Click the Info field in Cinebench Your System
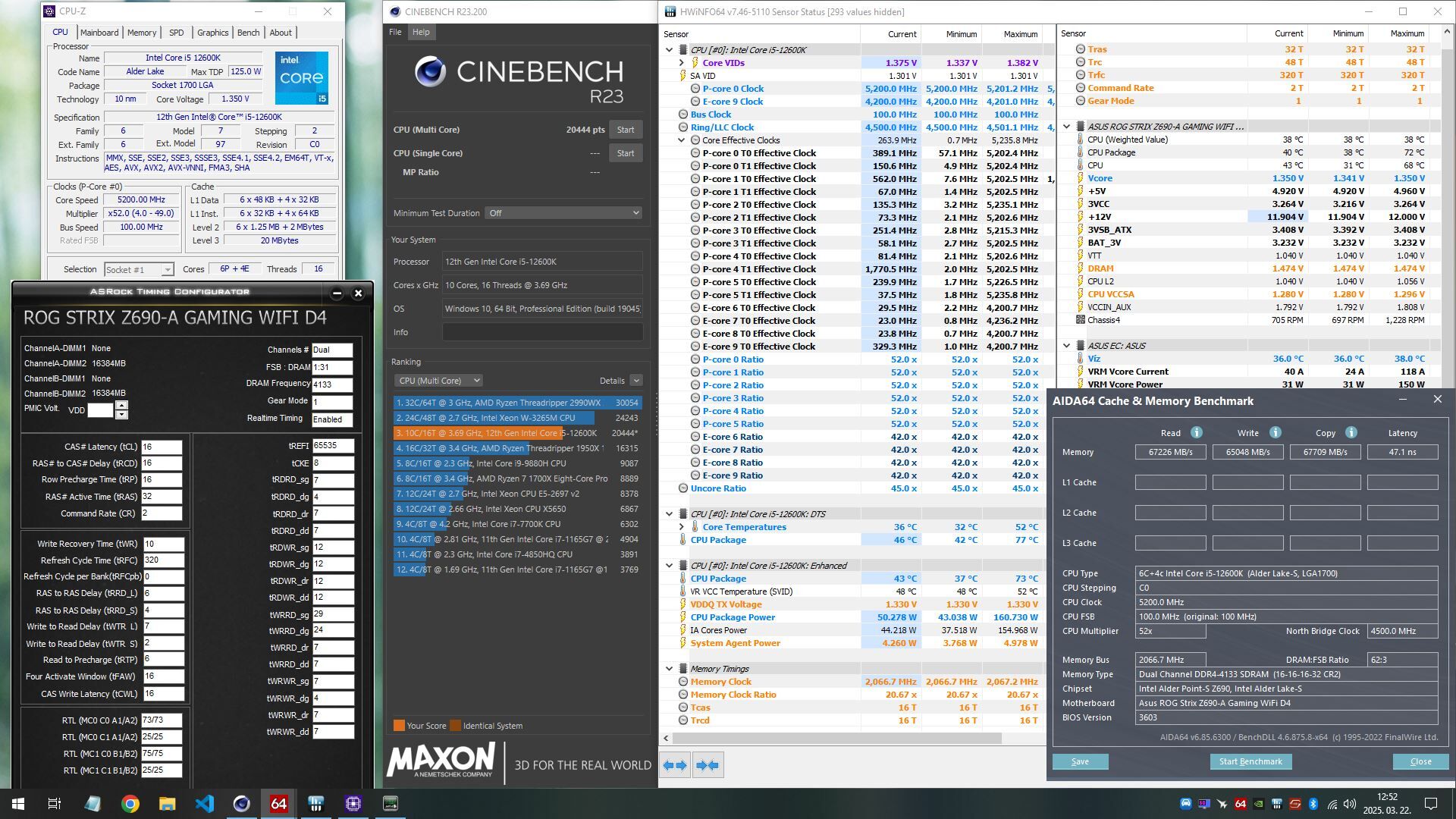The width and height of the screenshot is (1456, 819). (542, 332)
